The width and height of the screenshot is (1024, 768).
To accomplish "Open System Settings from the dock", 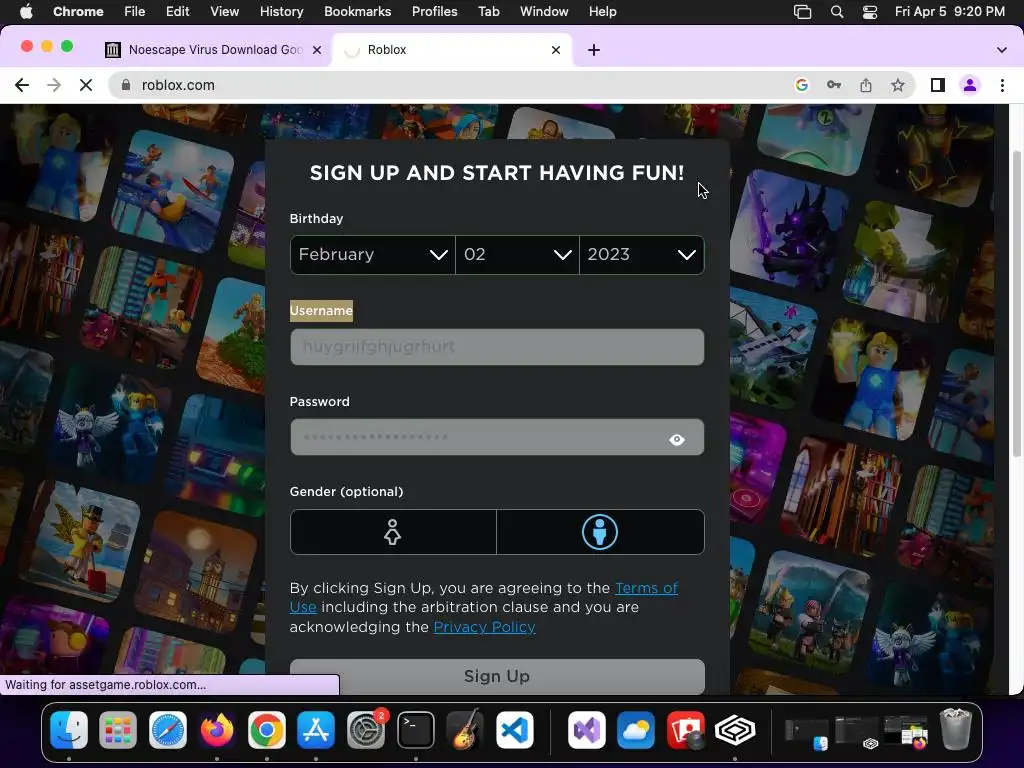I will click(366, 729).
